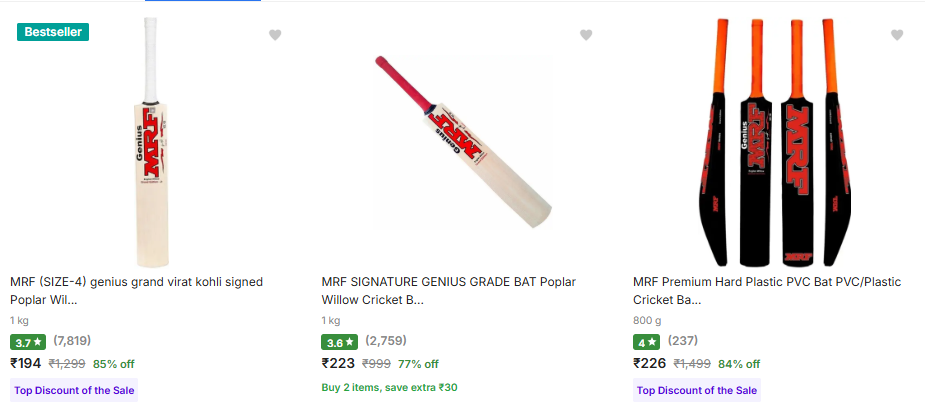The width and height of the screenshot is (925, 406).
Task: Favorite the MRF Premium Plastic PVC bat
Action: click(897, 35)
